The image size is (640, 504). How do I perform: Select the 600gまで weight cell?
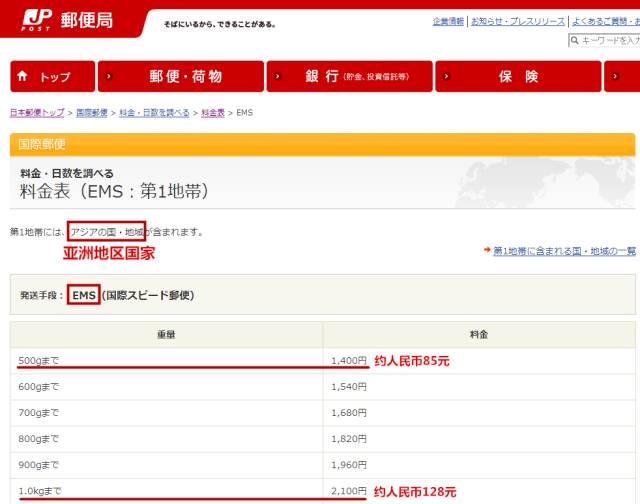pyautogui.click(x=167, y=387)
